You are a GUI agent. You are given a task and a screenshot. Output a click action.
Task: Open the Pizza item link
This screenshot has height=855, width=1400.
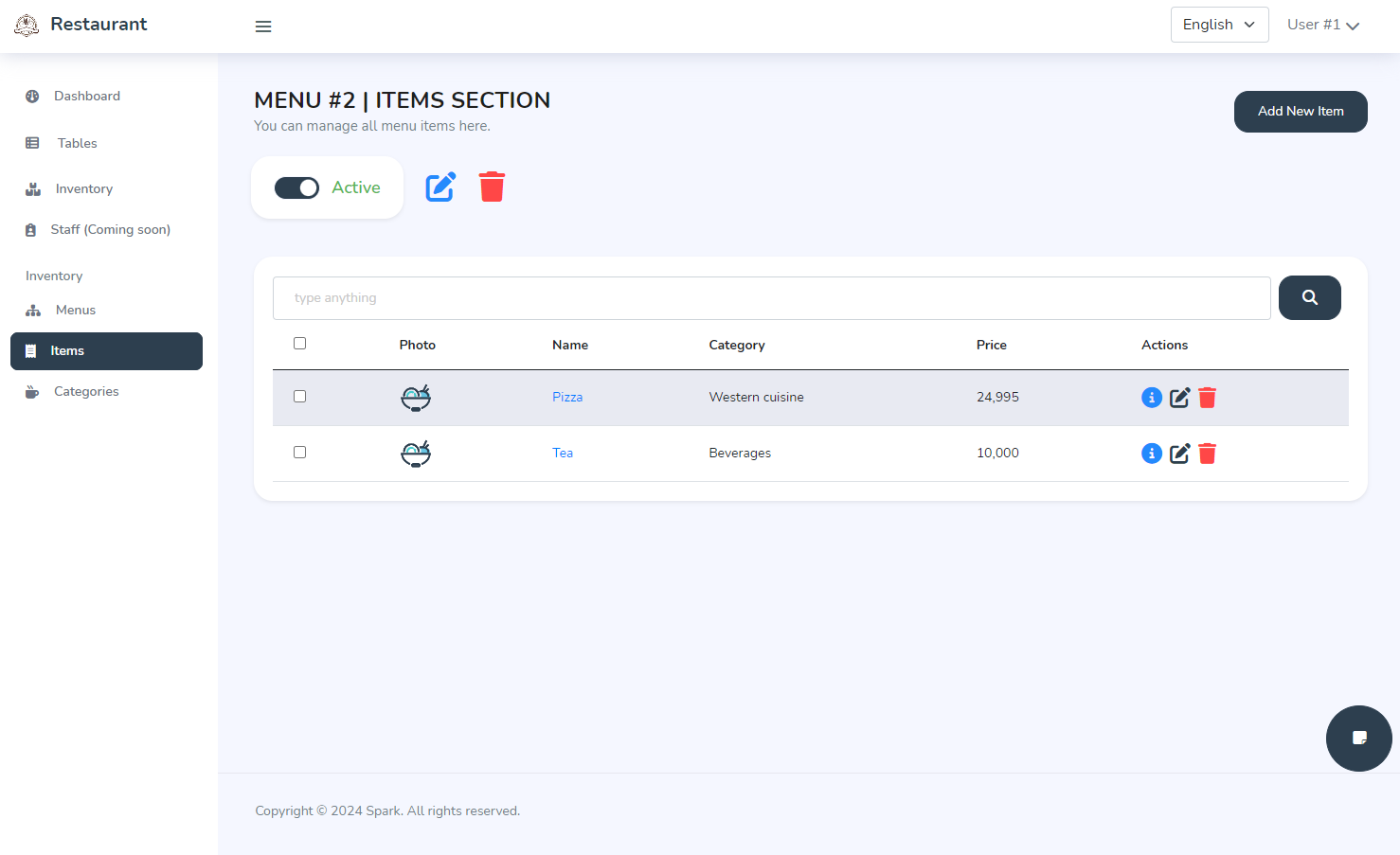tap(567, 398)
